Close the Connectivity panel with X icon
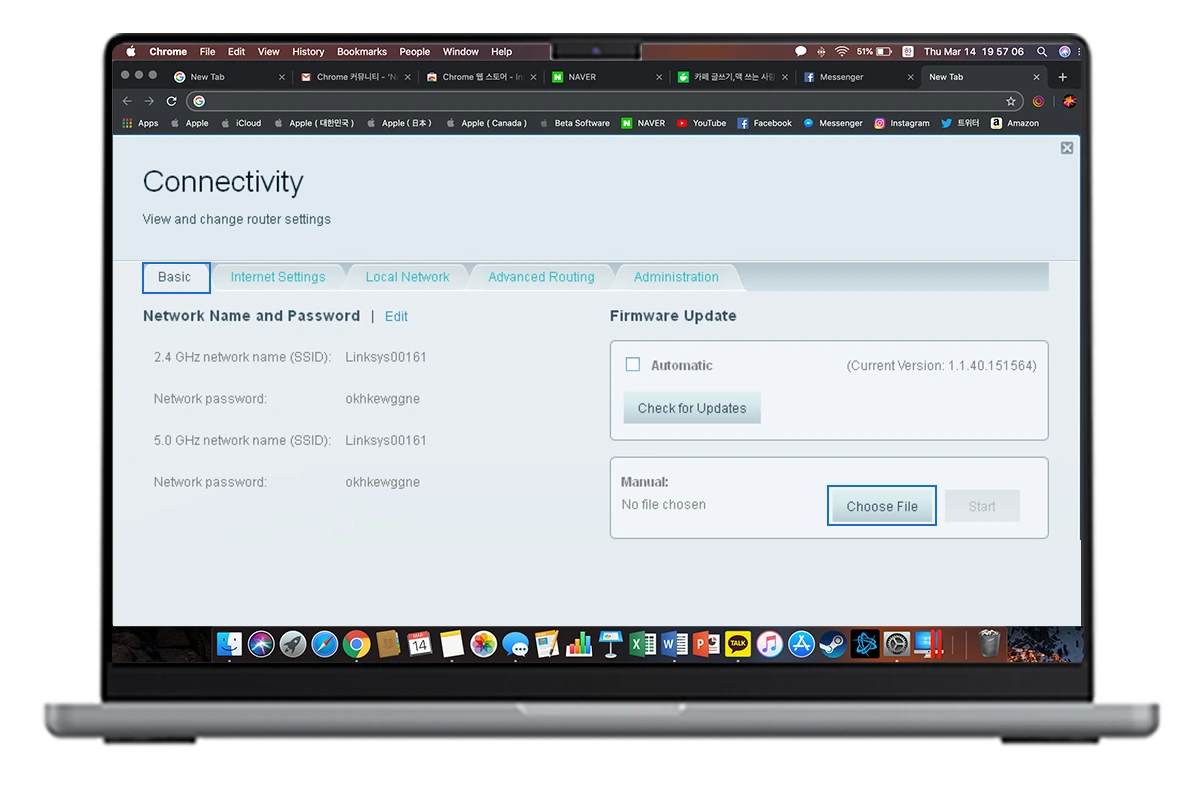 click(x=1067, y=148)
